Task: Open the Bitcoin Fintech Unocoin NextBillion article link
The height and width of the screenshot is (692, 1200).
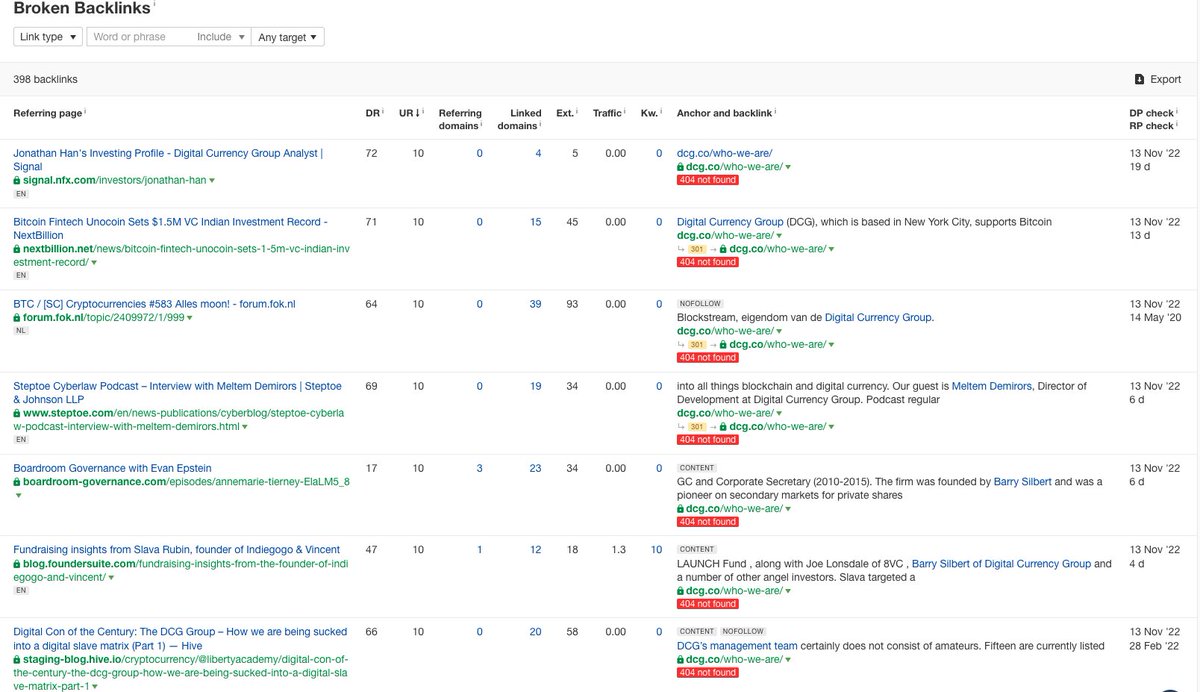Action: coord(170,228)
